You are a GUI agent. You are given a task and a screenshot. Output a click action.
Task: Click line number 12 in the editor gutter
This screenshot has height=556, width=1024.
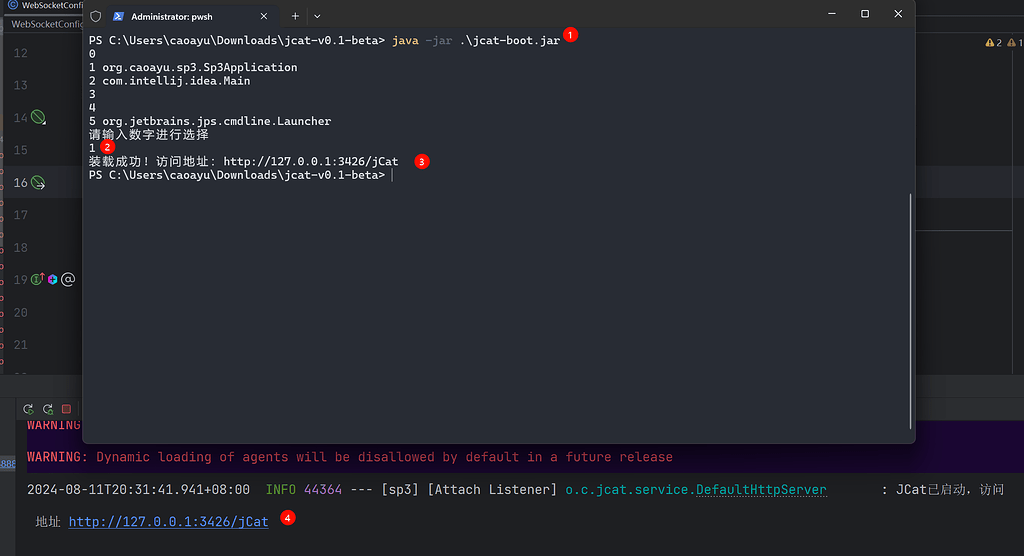point(21,53)
